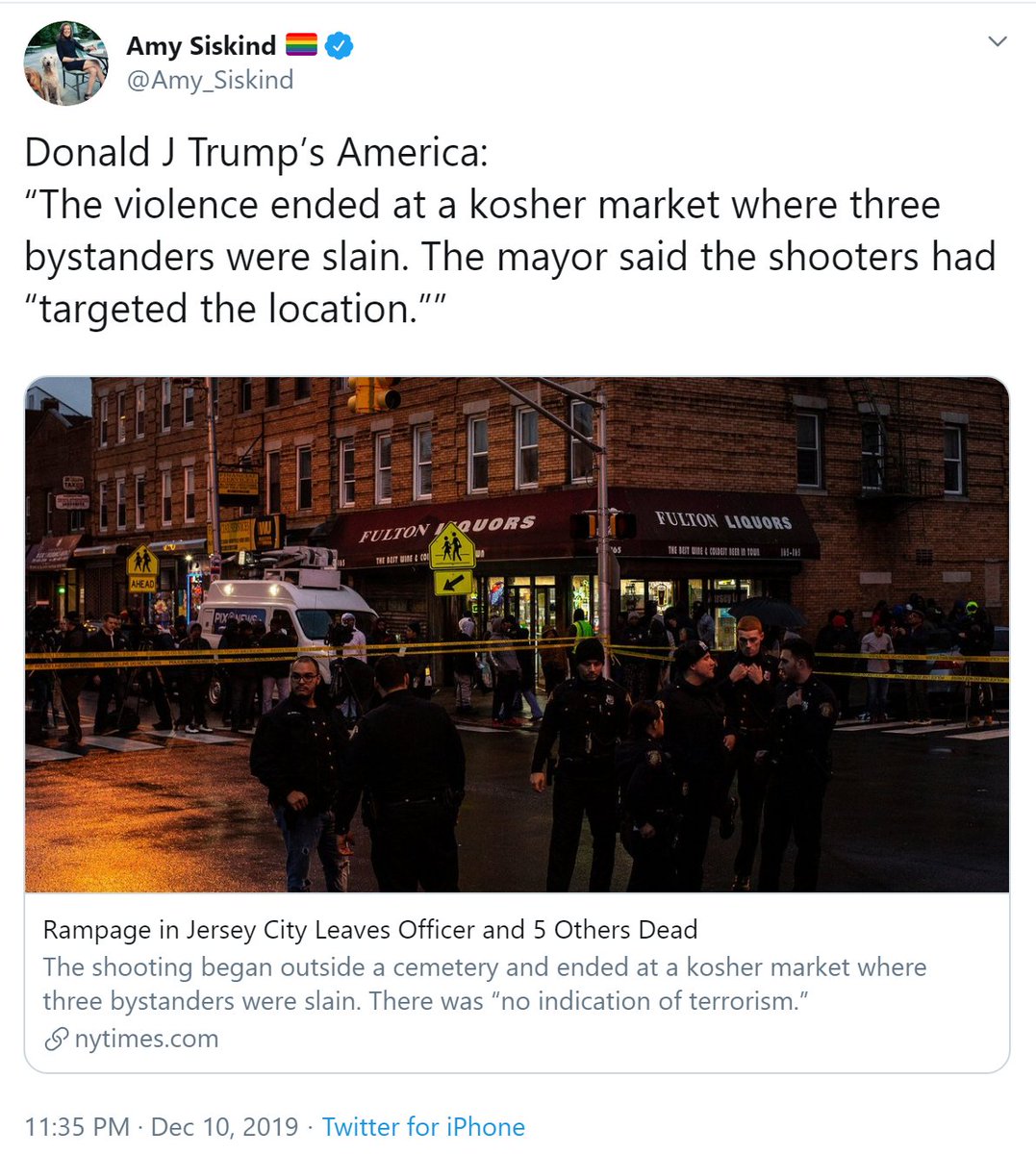Screen dimensions: 1036x1154
Task: Click the white news van in photo
Action: pyautogui.click(x=288, y=615)
